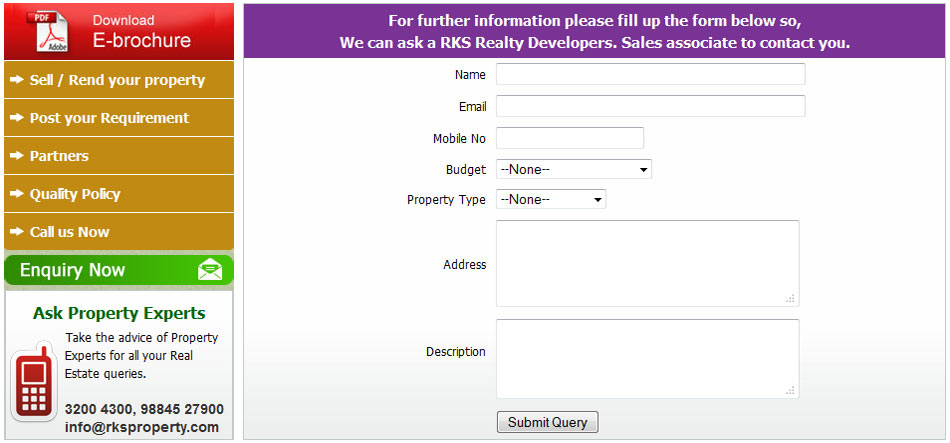Click the Mobile No input field

(570, 138)
